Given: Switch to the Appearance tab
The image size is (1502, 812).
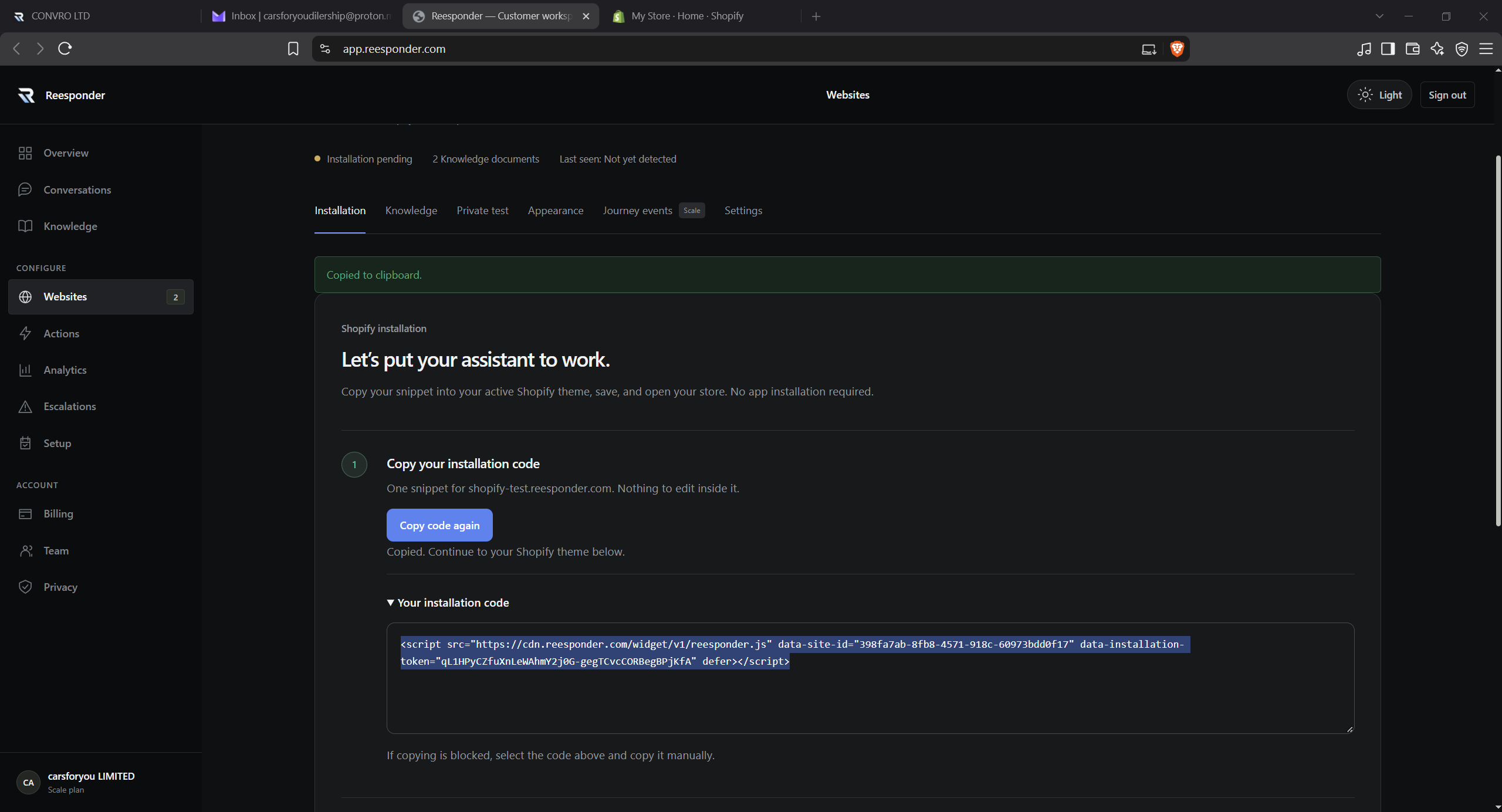Looking at the screenshot, I should click(555, 211).
